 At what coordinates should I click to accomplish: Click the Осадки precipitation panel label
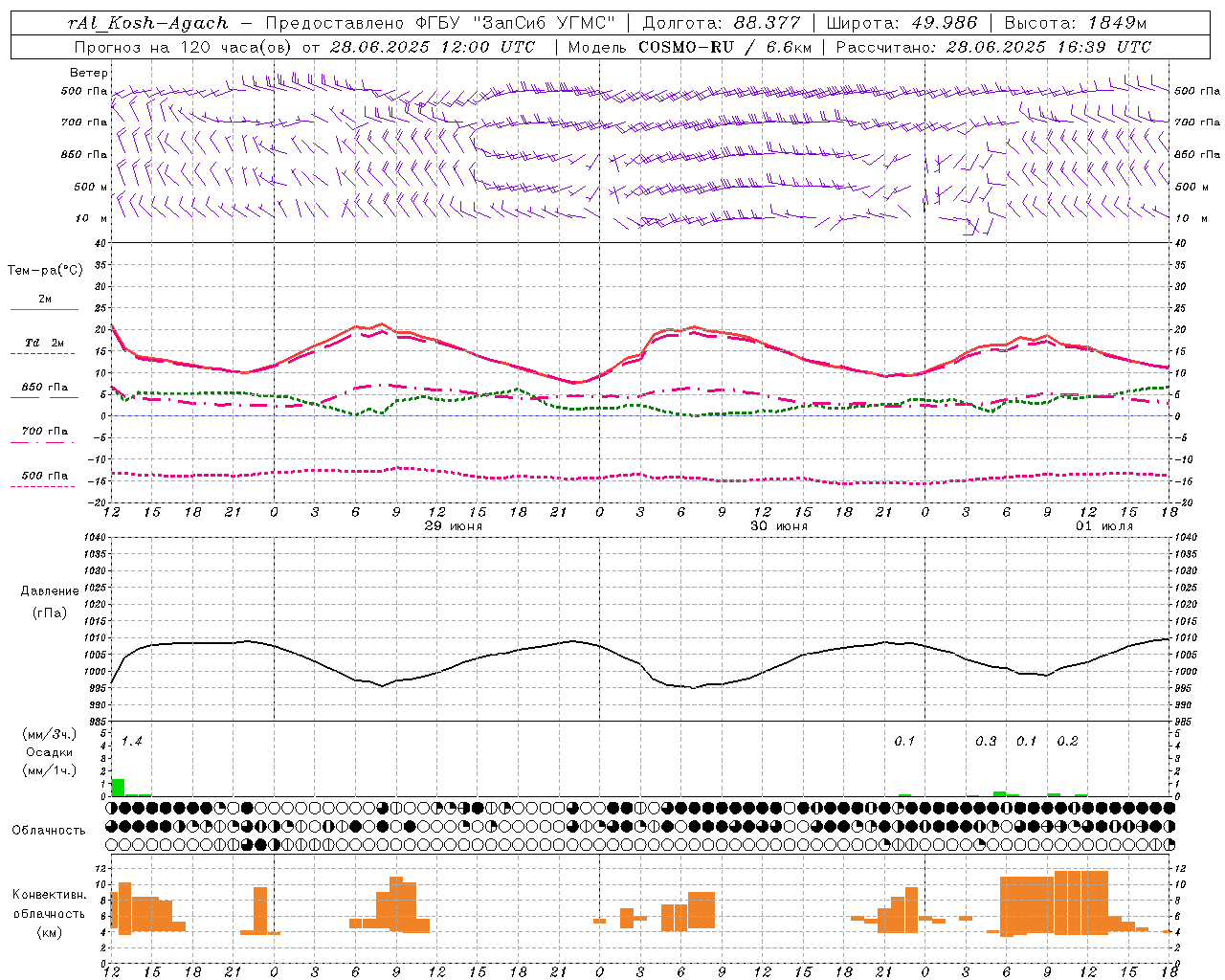point(49,752)
